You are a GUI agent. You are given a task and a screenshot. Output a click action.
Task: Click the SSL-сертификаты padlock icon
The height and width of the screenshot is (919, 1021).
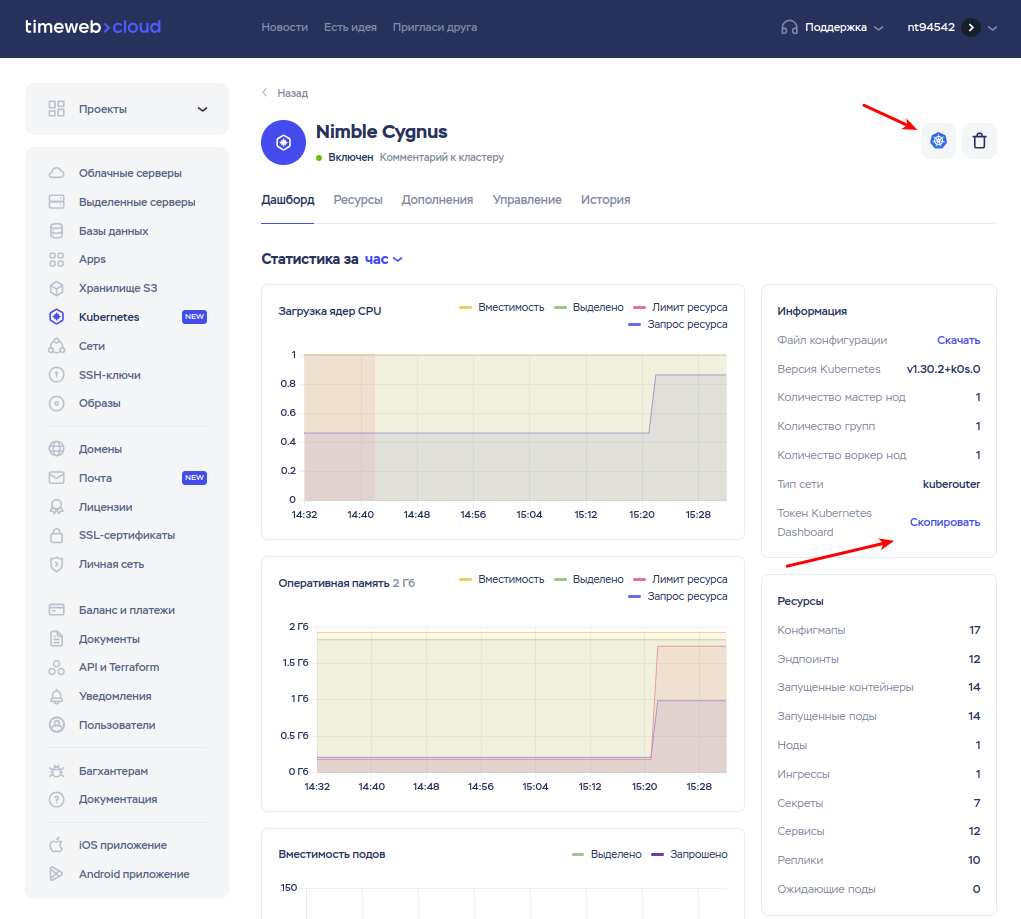[57, 535]
